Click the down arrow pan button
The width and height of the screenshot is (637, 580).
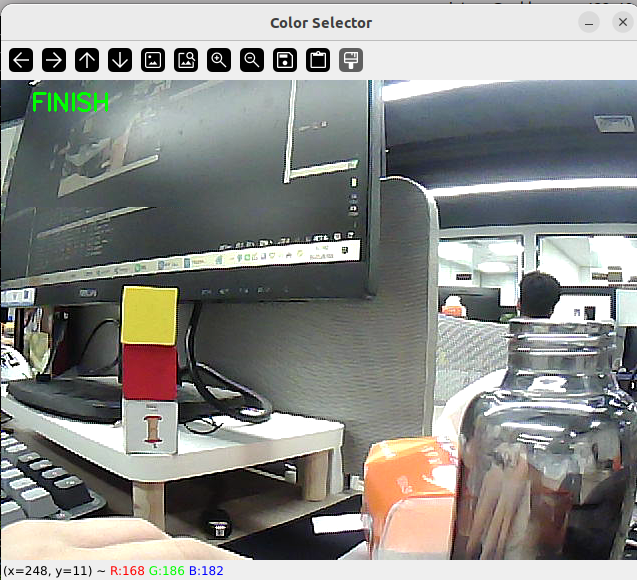pyautogui.click(x=120, y=60)
